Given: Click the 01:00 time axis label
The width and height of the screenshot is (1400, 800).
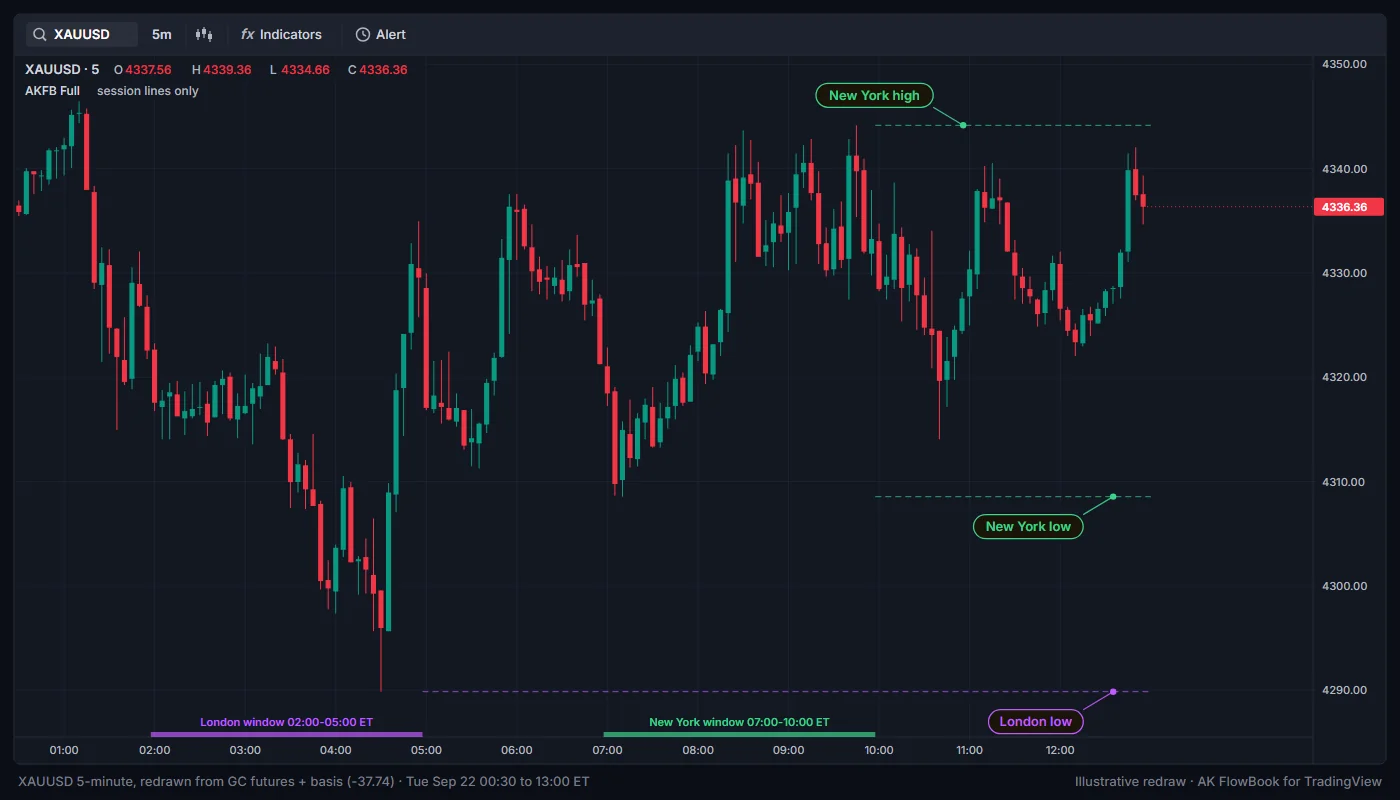Looking at the screenshot, I should tap(64, 750).
